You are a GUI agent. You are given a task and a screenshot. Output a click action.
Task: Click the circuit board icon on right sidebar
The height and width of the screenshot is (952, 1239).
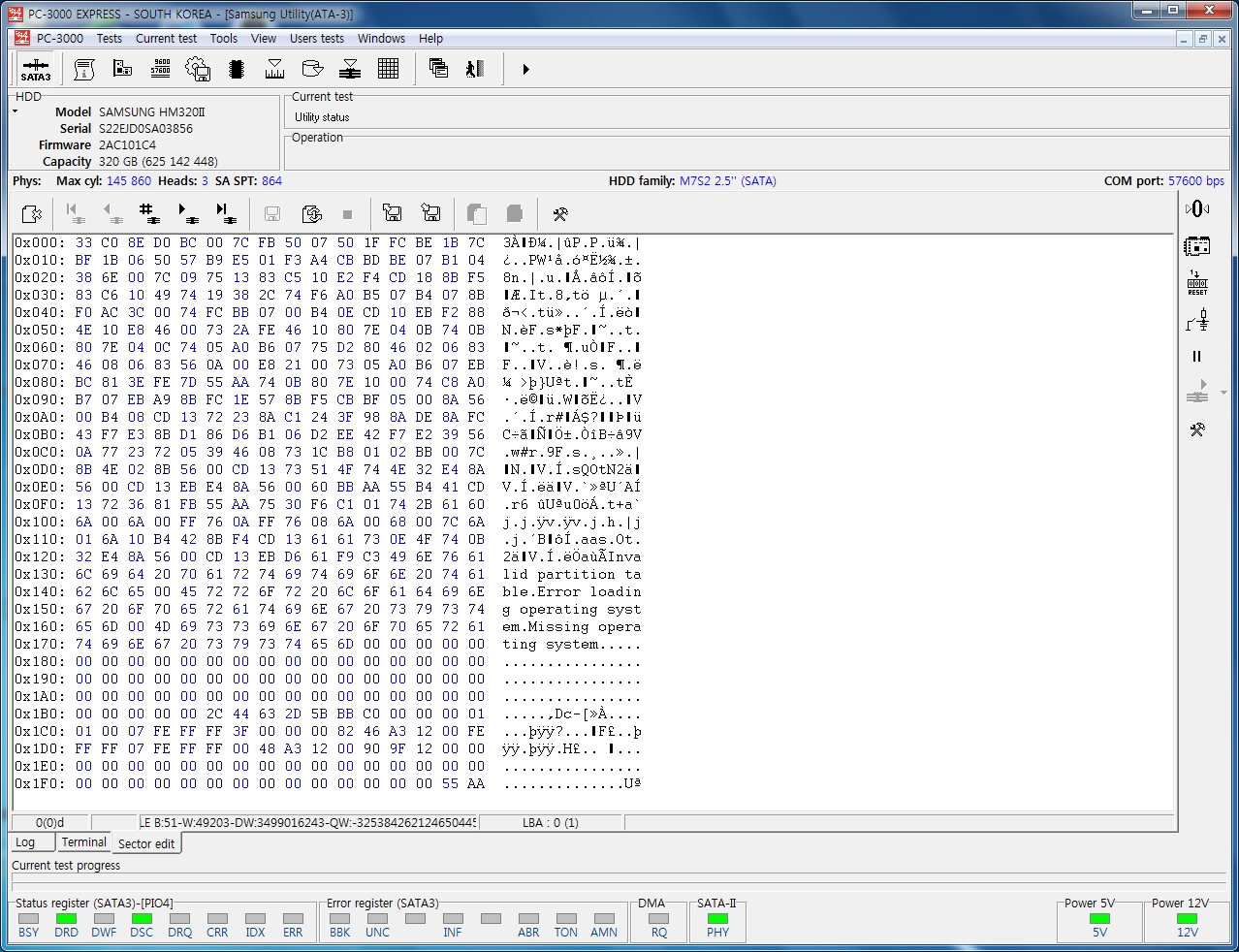(x=1197, y=246)
